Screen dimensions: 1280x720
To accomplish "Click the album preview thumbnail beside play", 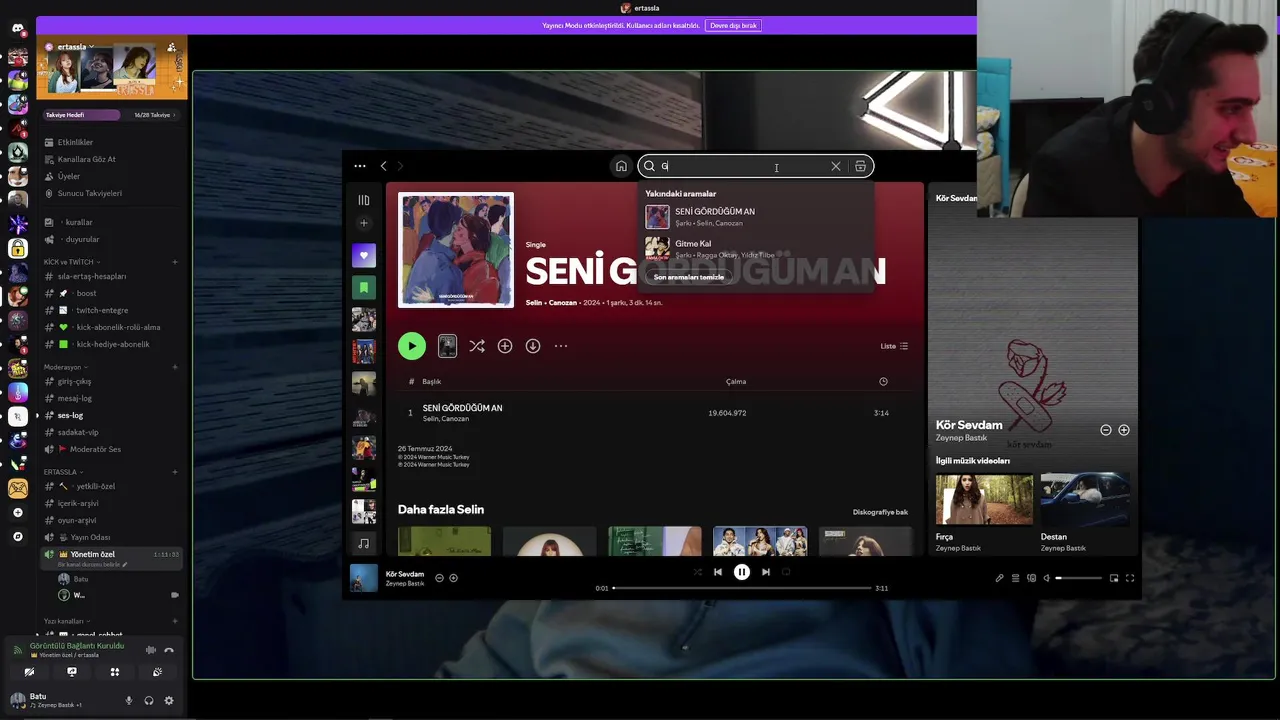I will 447,346.
